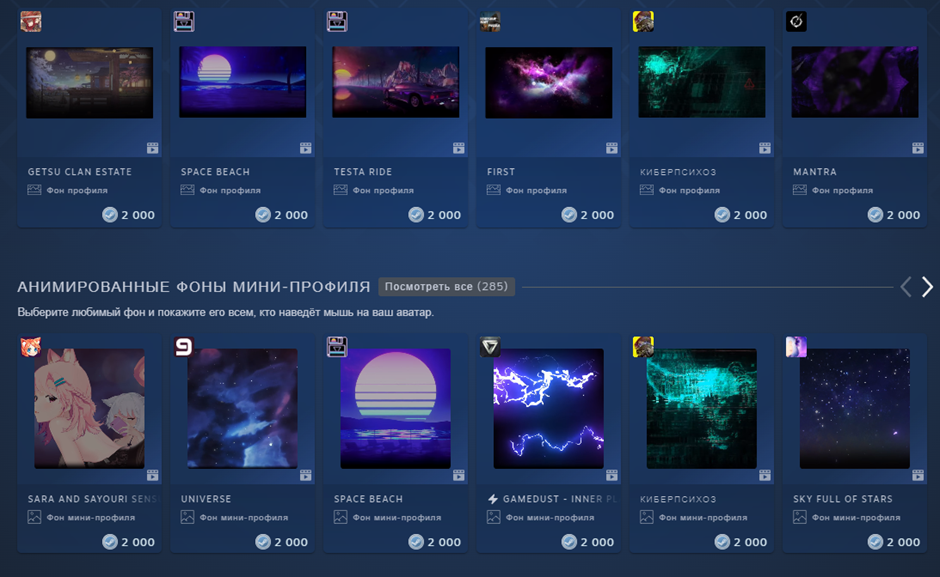Click the Gamedust triangle game icon
Screen dimensions: 940x577
(x=490, y=347)
